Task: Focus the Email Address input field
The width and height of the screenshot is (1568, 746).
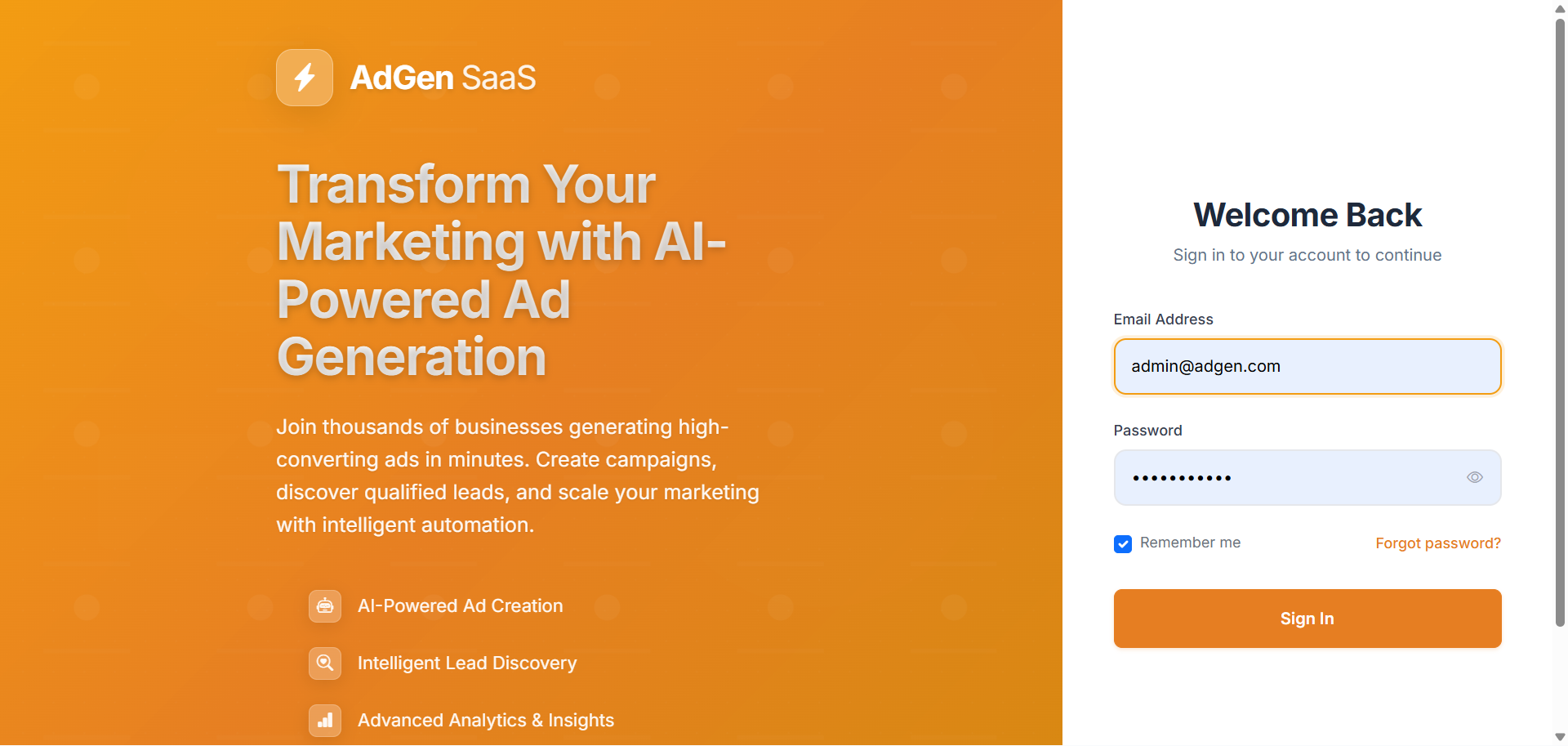Action: (1307, 367)
